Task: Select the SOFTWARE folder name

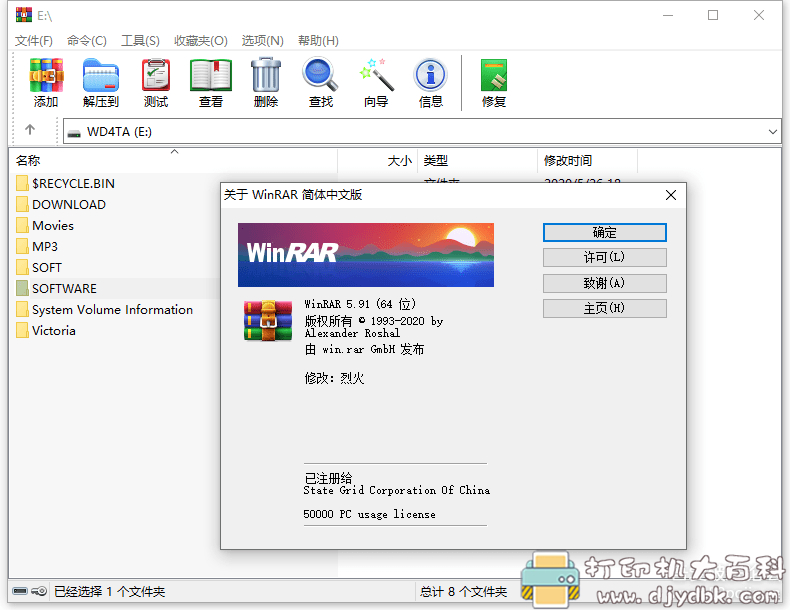Action: [x=64, y=289]
